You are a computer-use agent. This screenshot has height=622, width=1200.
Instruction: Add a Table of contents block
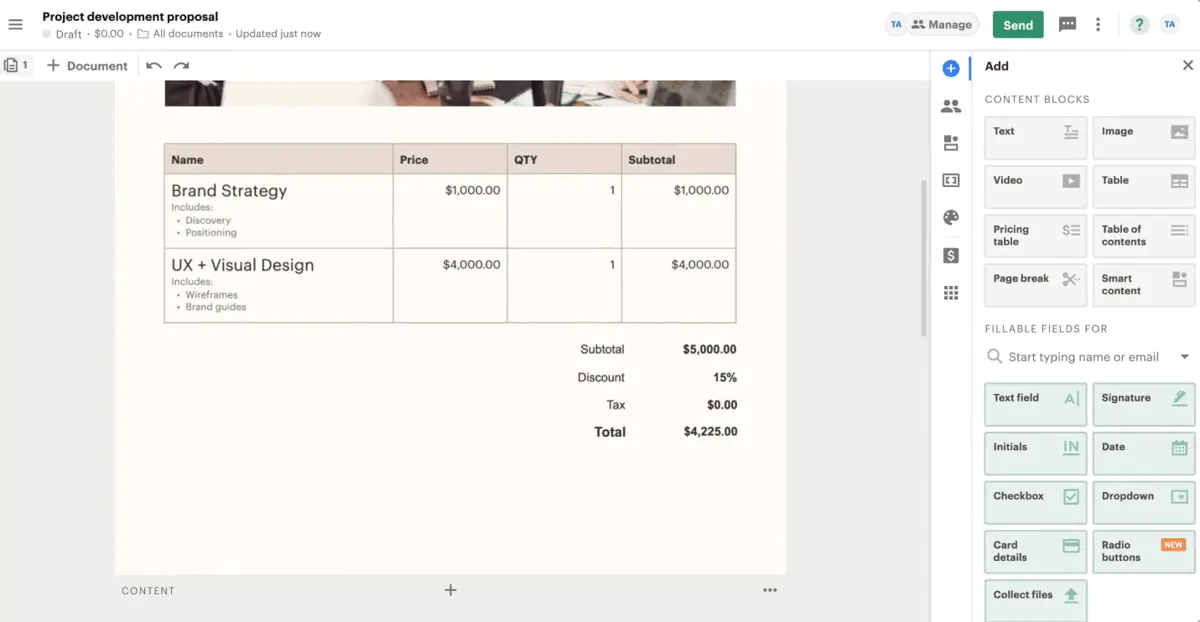click(1144, 235)
